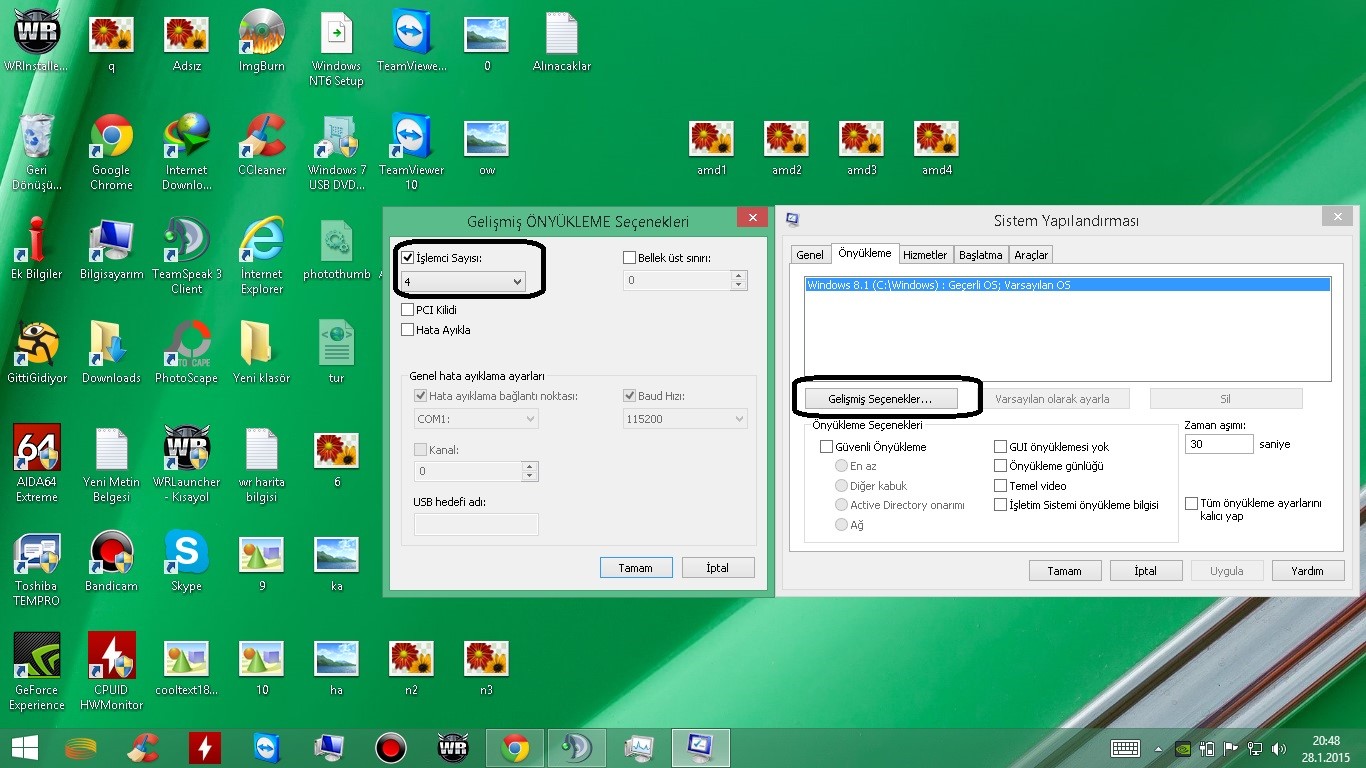Click the Yardım button
Viewport: 1366px width, 768px height.
pos(1308,571)
